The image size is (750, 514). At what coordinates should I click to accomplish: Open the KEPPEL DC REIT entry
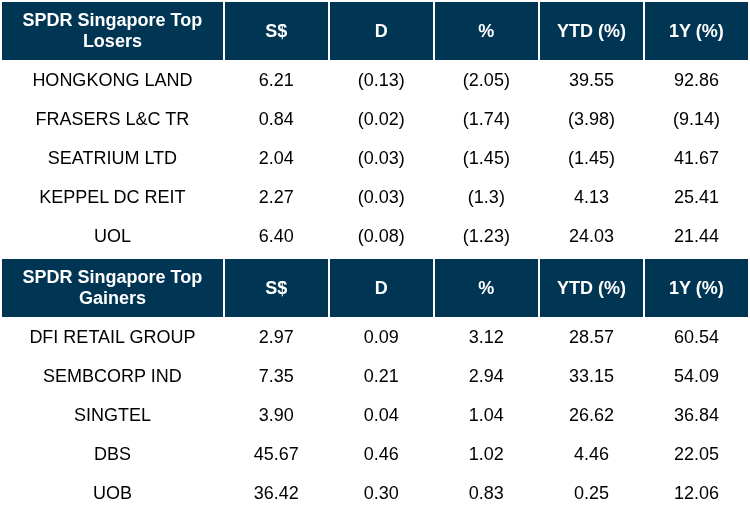click(112, 197)
